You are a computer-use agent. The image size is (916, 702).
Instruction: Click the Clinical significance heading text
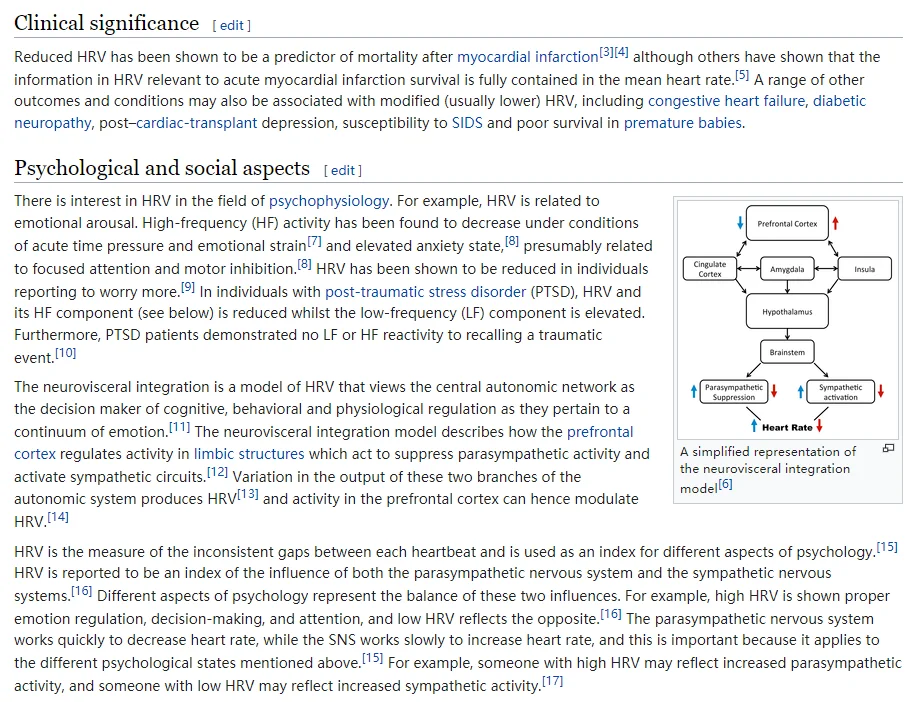point(106,23)
